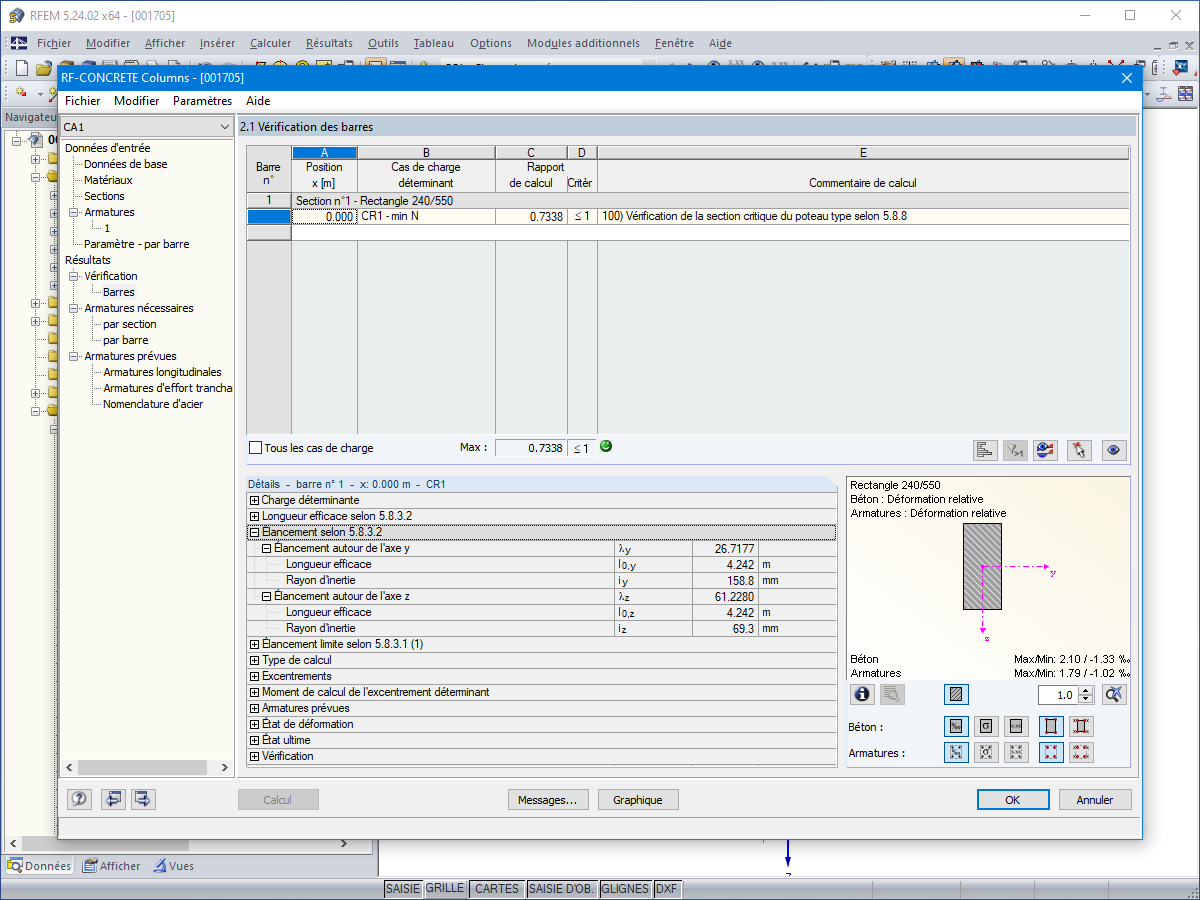This screenshot has height=900, width=1200.
Task: Toggle SAISIE D'OB. status bar button
Action: (x=562, y=888)
